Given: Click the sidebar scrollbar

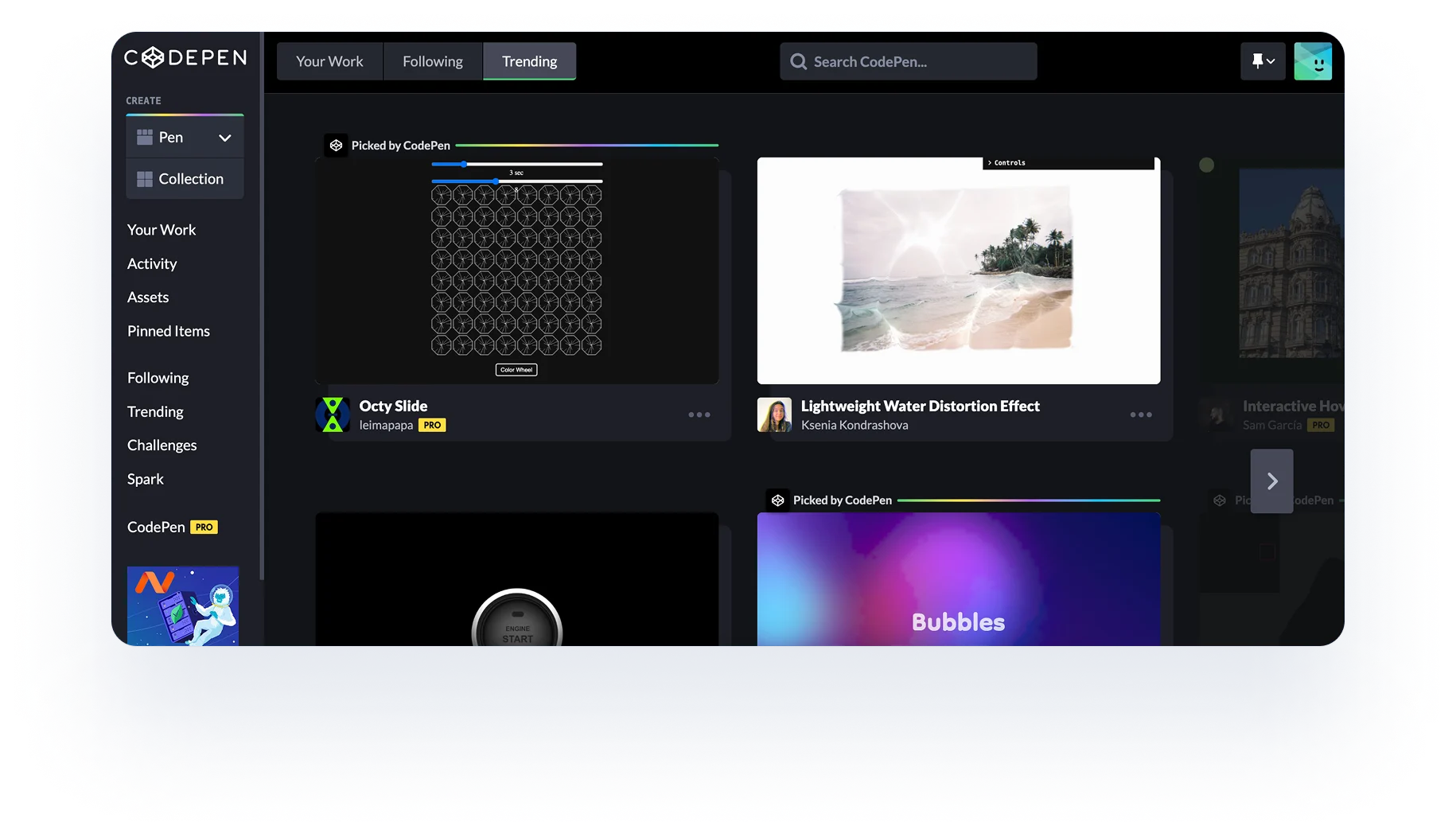Looking at the screenshot, I should pos(261,306).
